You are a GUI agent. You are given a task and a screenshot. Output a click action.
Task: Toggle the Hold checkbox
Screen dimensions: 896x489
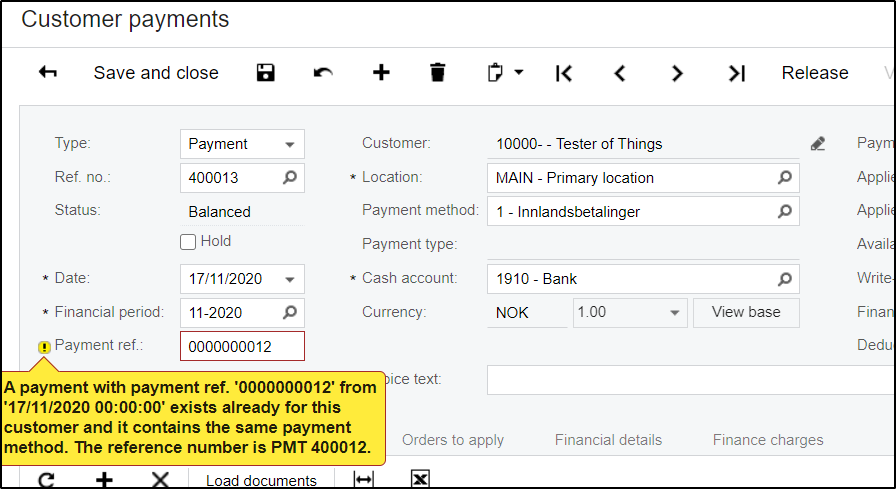coord(188,241)
